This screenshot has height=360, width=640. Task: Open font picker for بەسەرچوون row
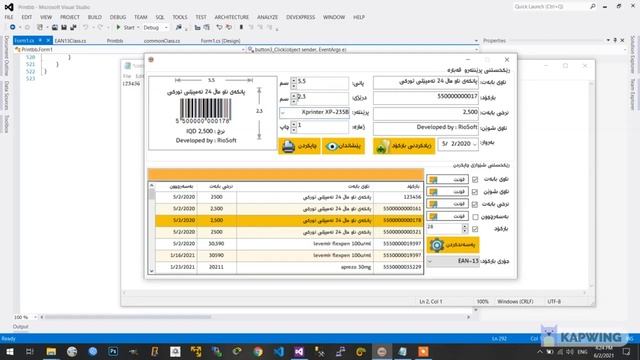[447, 216]
